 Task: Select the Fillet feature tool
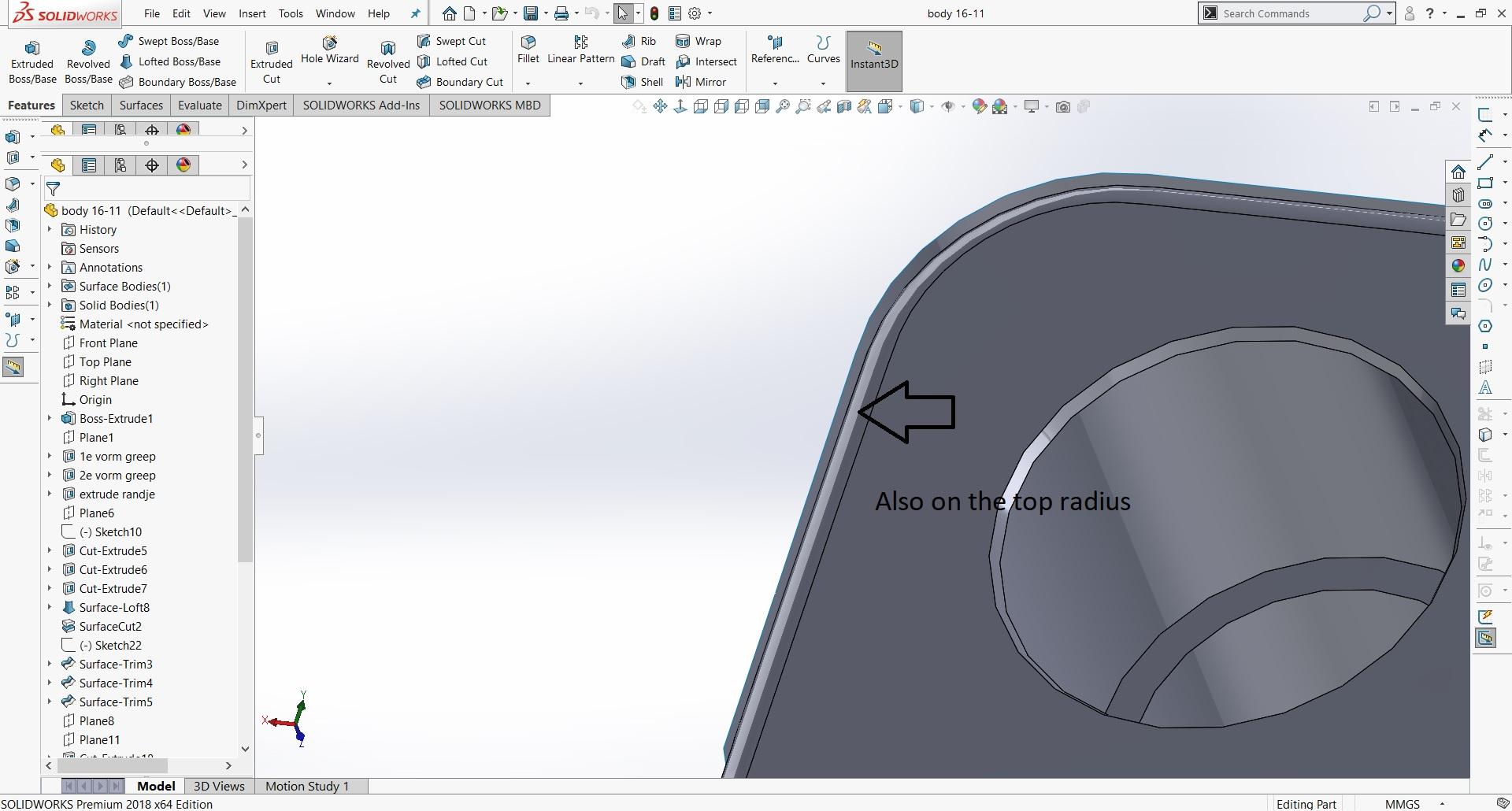[527, 49]
